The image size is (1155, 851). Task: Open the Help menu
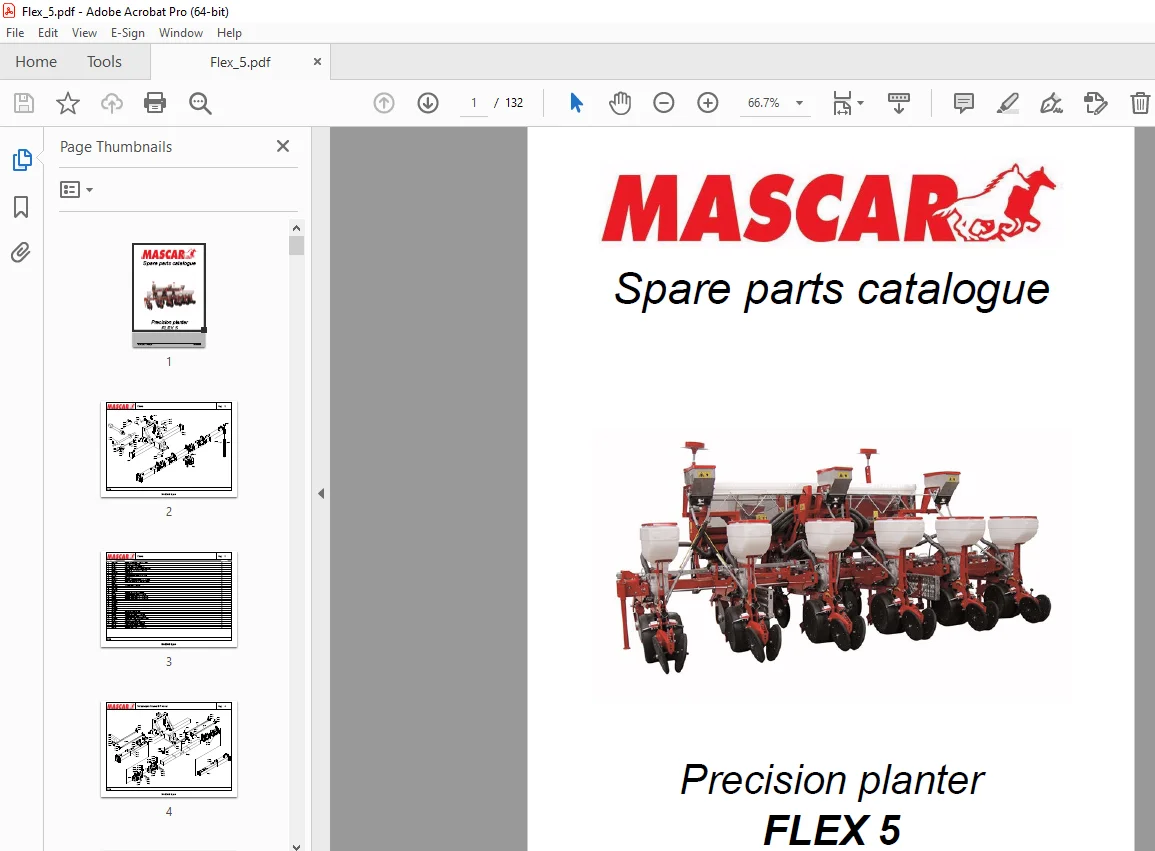pyautogui.click(x=229, y=33)
